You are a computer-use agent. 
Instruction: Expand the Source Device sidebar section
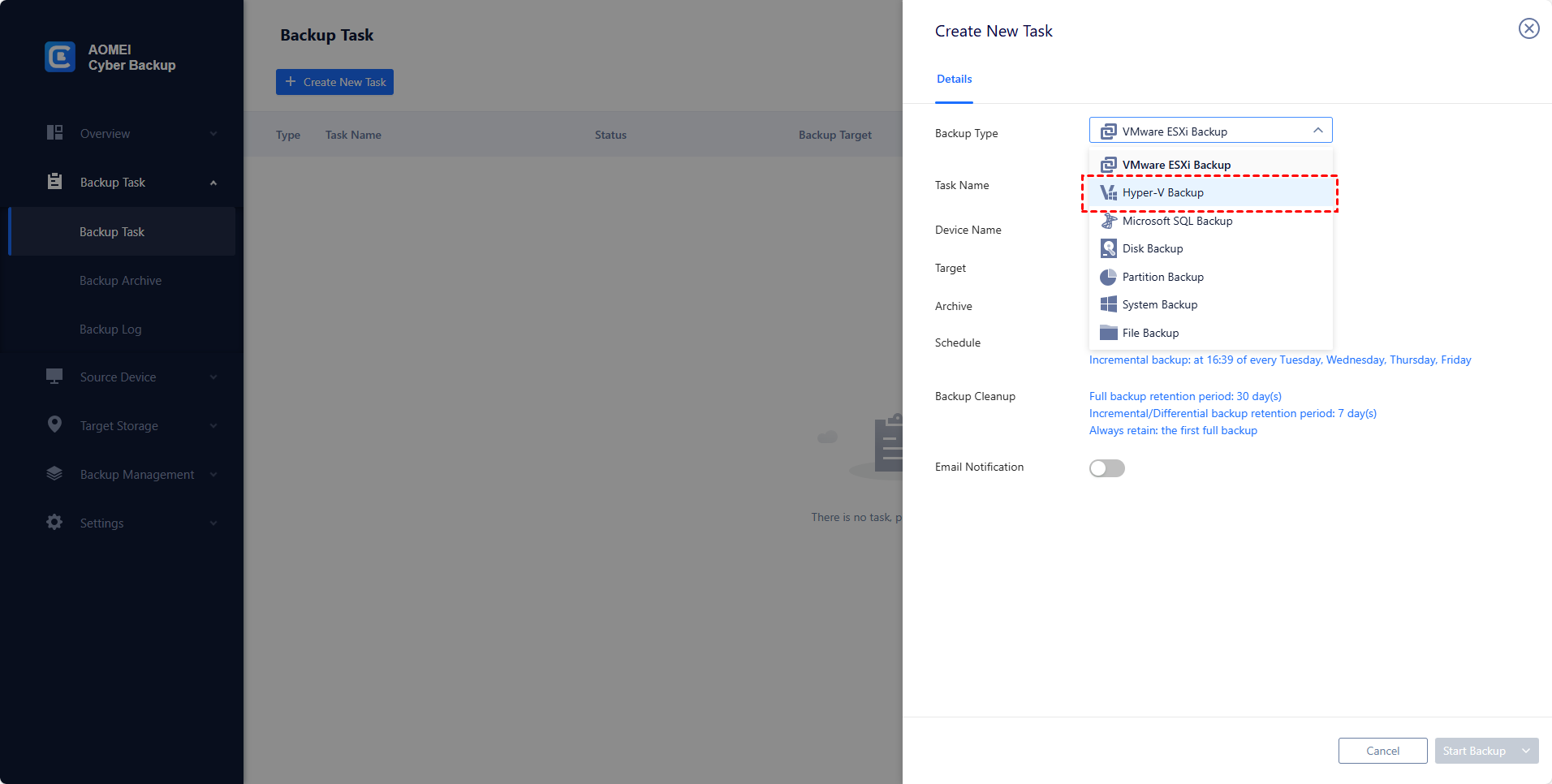coord(213,377)
